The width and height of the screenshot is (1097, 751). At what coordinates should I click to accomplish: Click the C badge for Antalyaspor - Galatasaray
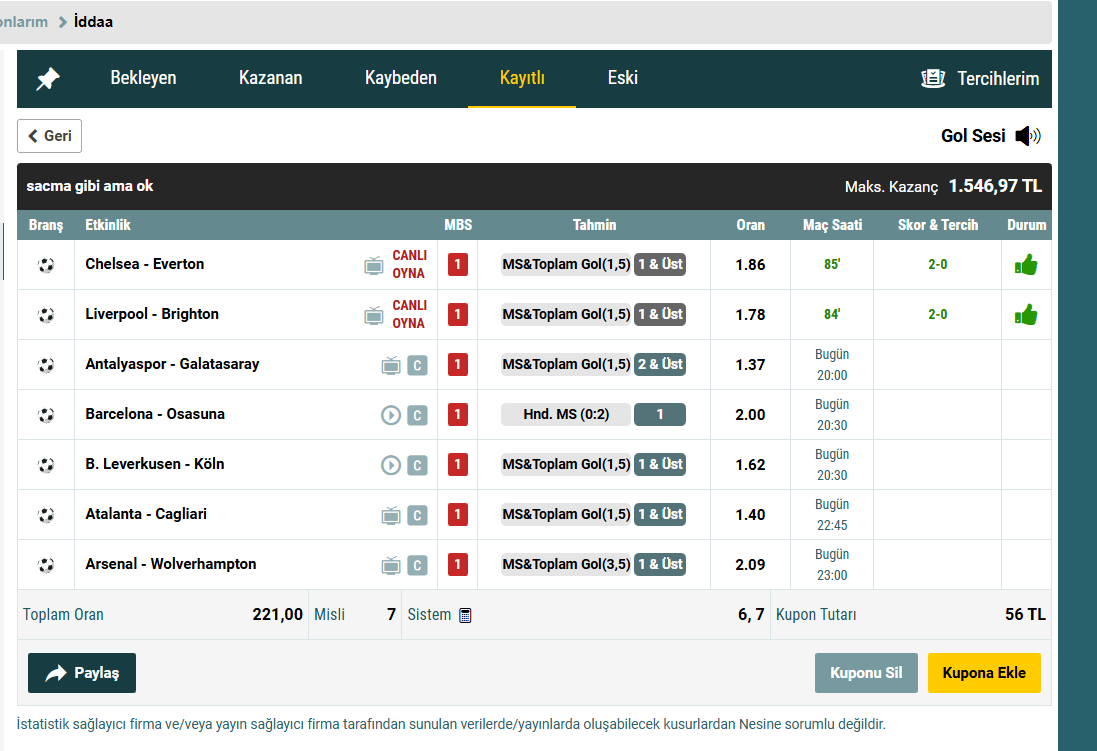[418, 365]
